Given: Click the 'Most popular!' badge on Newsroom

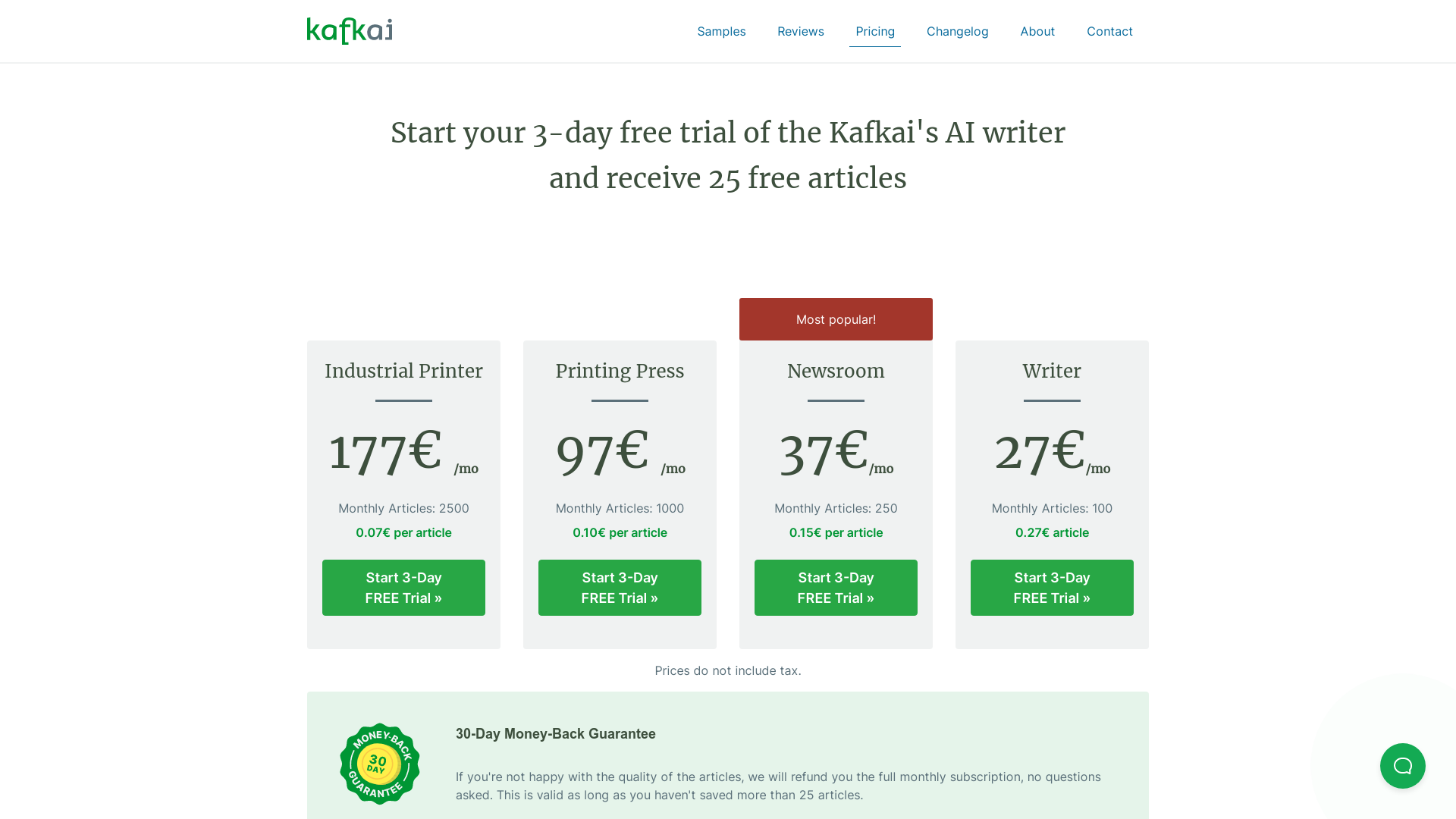Looking at the screenshot, I should 836,319.
